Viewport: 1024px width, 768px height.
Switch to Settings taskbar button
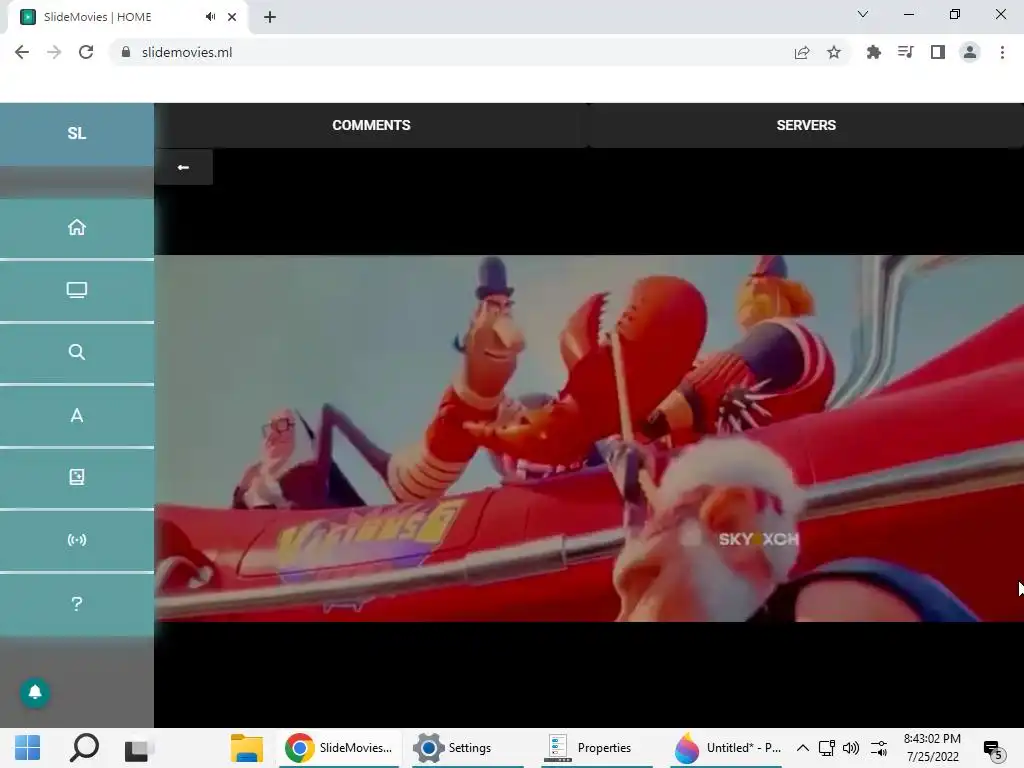click(466, 748)
